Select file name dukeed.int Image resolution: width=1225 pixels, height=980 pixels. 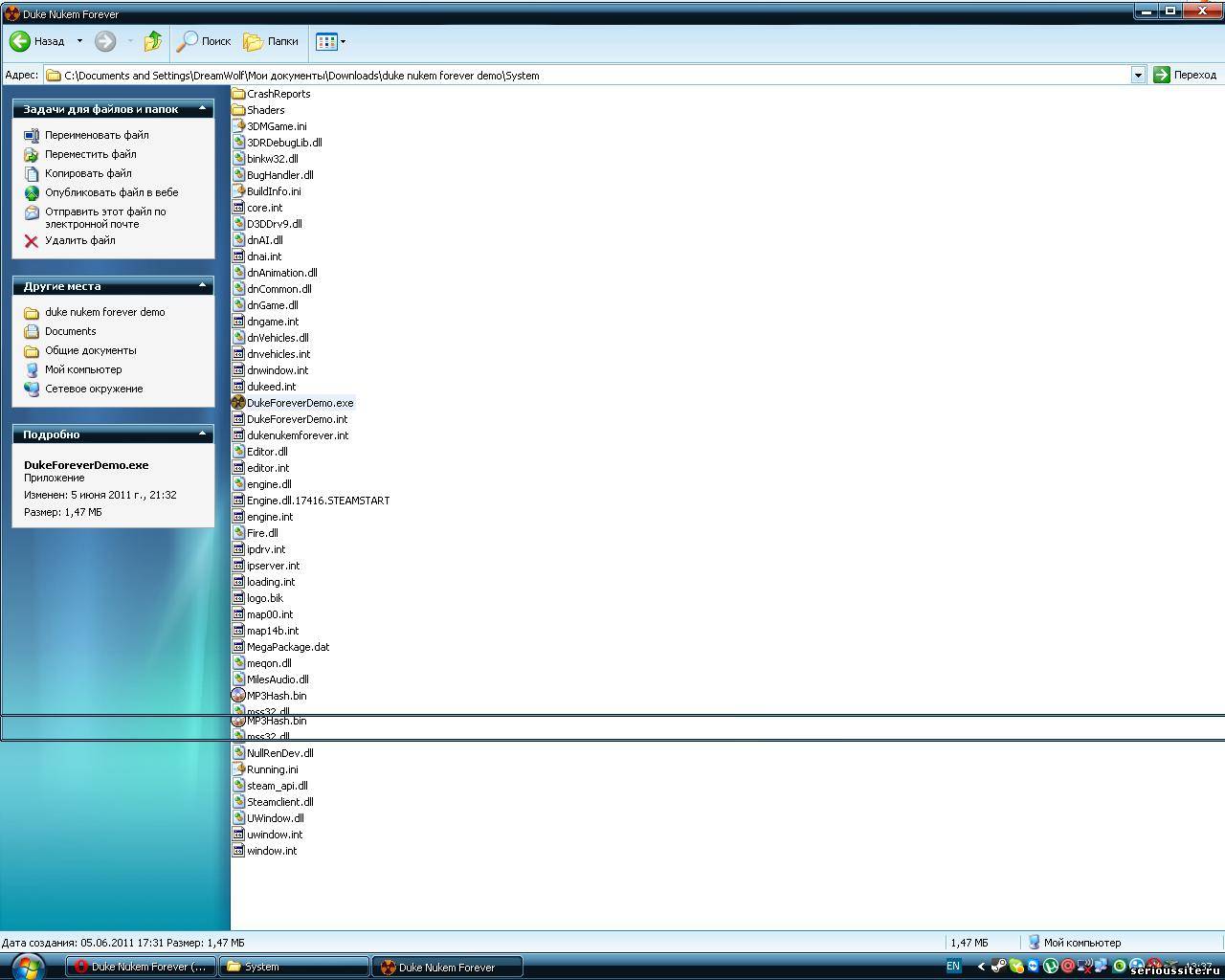(272, 387)
